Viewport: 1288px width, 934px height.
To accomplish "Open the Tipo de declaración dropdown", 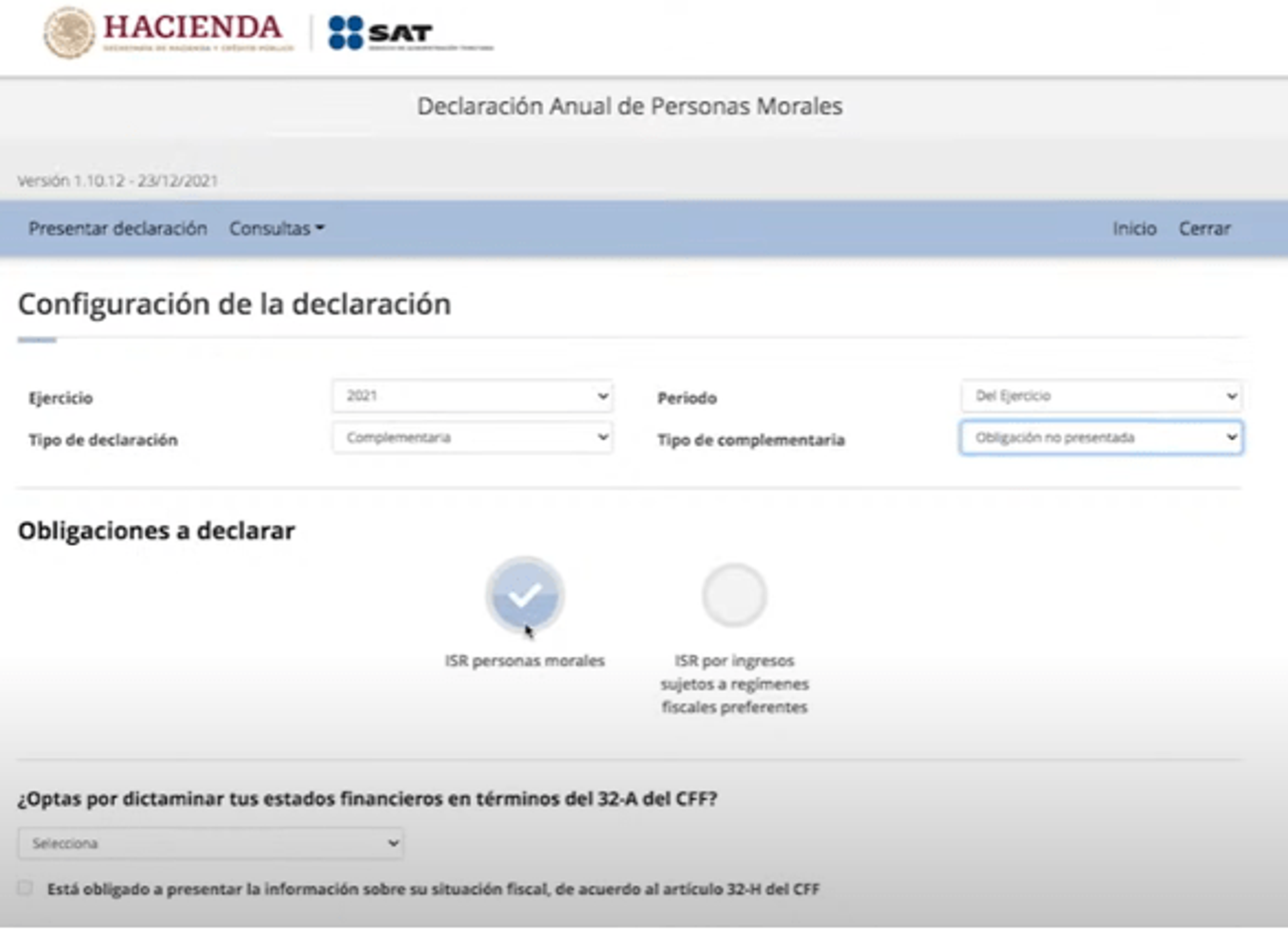I will tap(473, 437).
